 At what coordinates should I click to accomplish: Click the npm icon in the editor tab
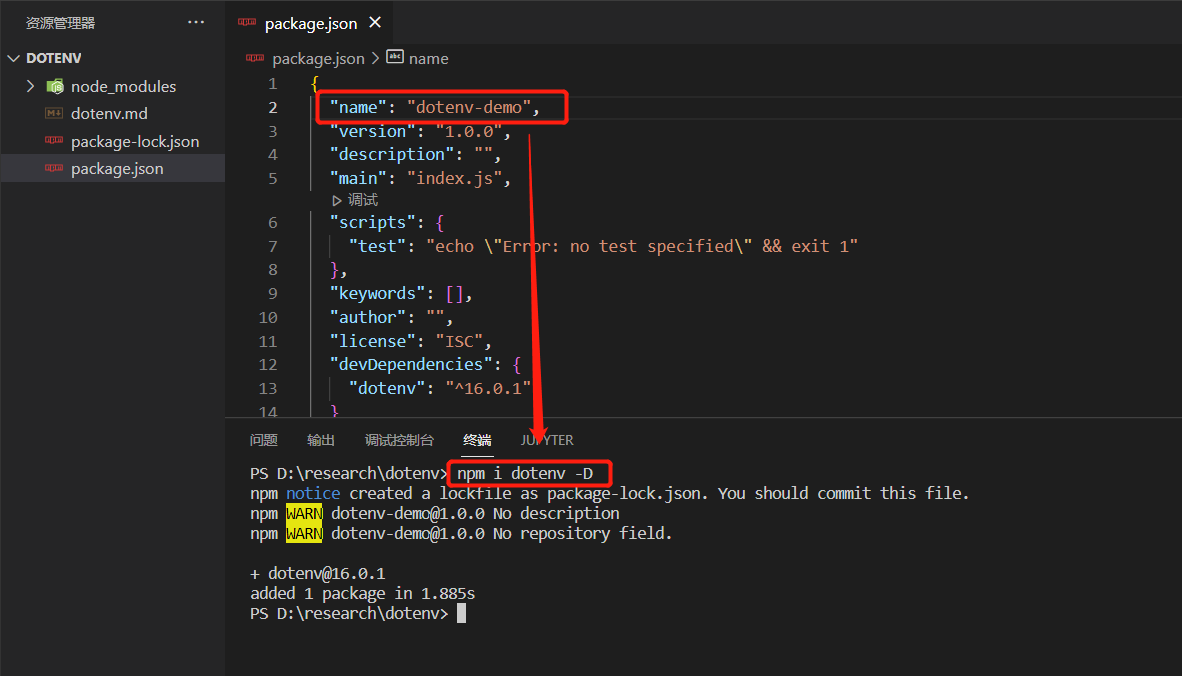tap(247, 23)
